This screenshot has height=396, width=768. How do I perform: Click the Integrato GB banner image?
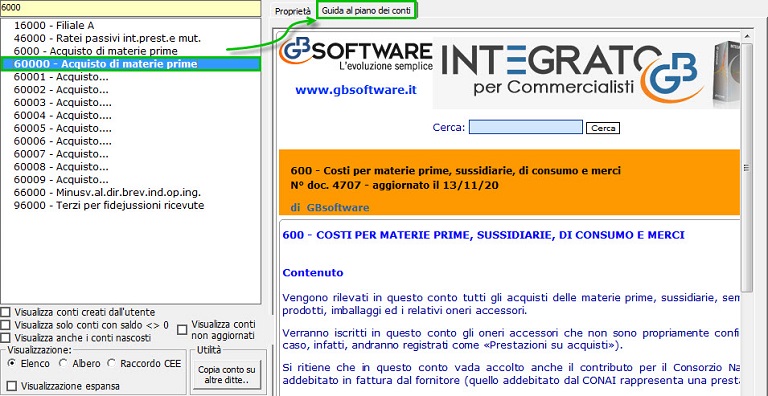tap(586, 73)
